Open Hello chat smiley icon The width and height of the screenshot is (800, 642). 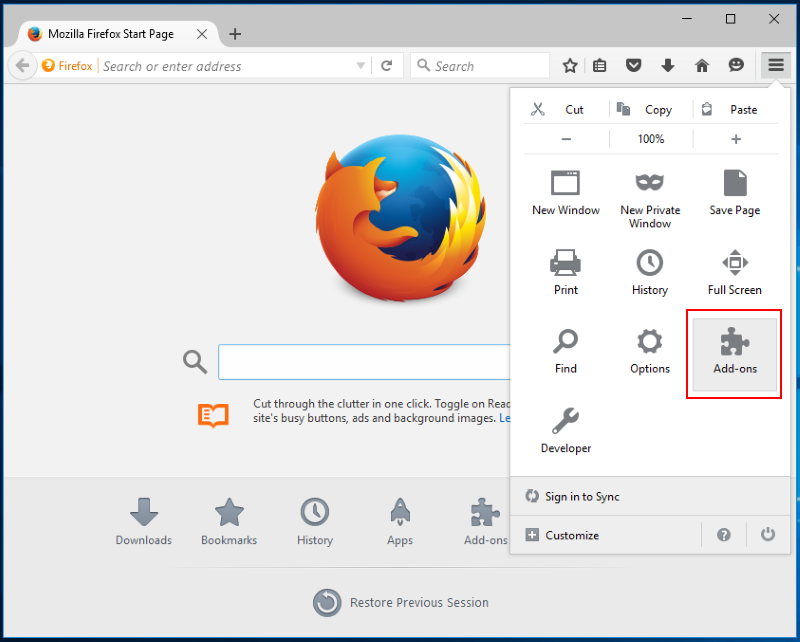[x=736, y=65]
